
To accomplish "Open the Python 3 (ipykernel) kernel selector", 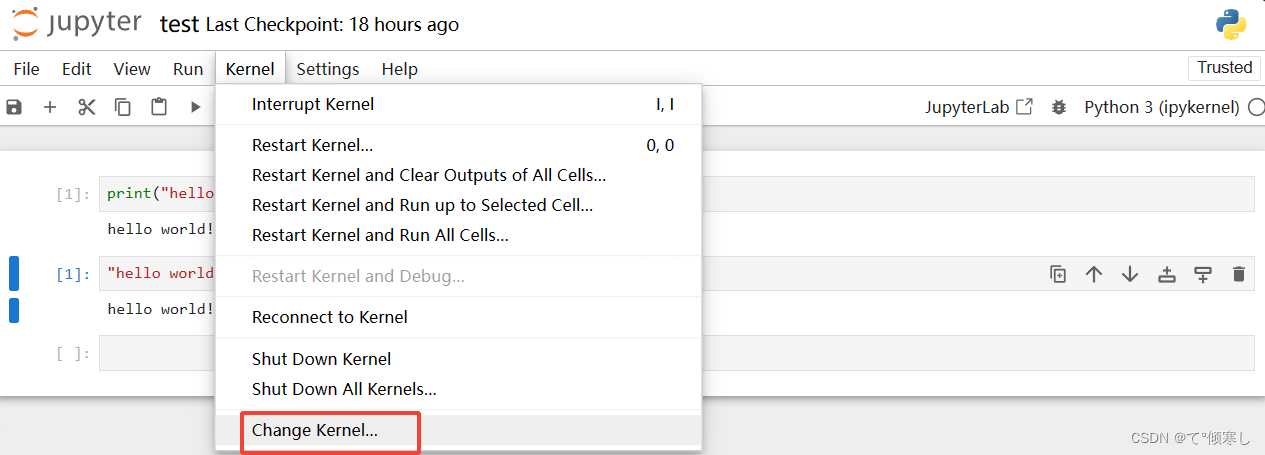I will point(1162,107).
